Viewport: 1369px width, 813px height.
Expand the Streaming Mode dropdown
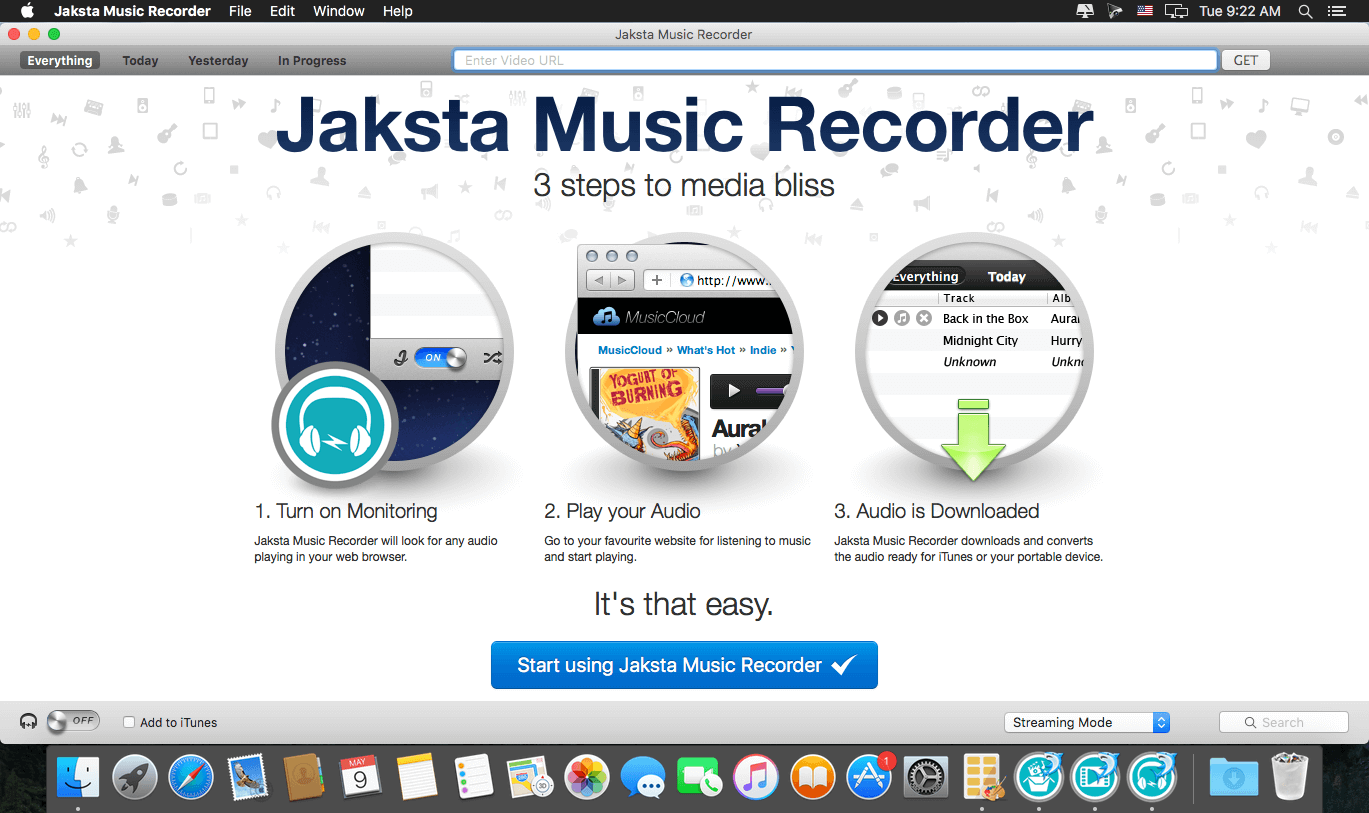pyautogui.click(x=1087, y=722)
